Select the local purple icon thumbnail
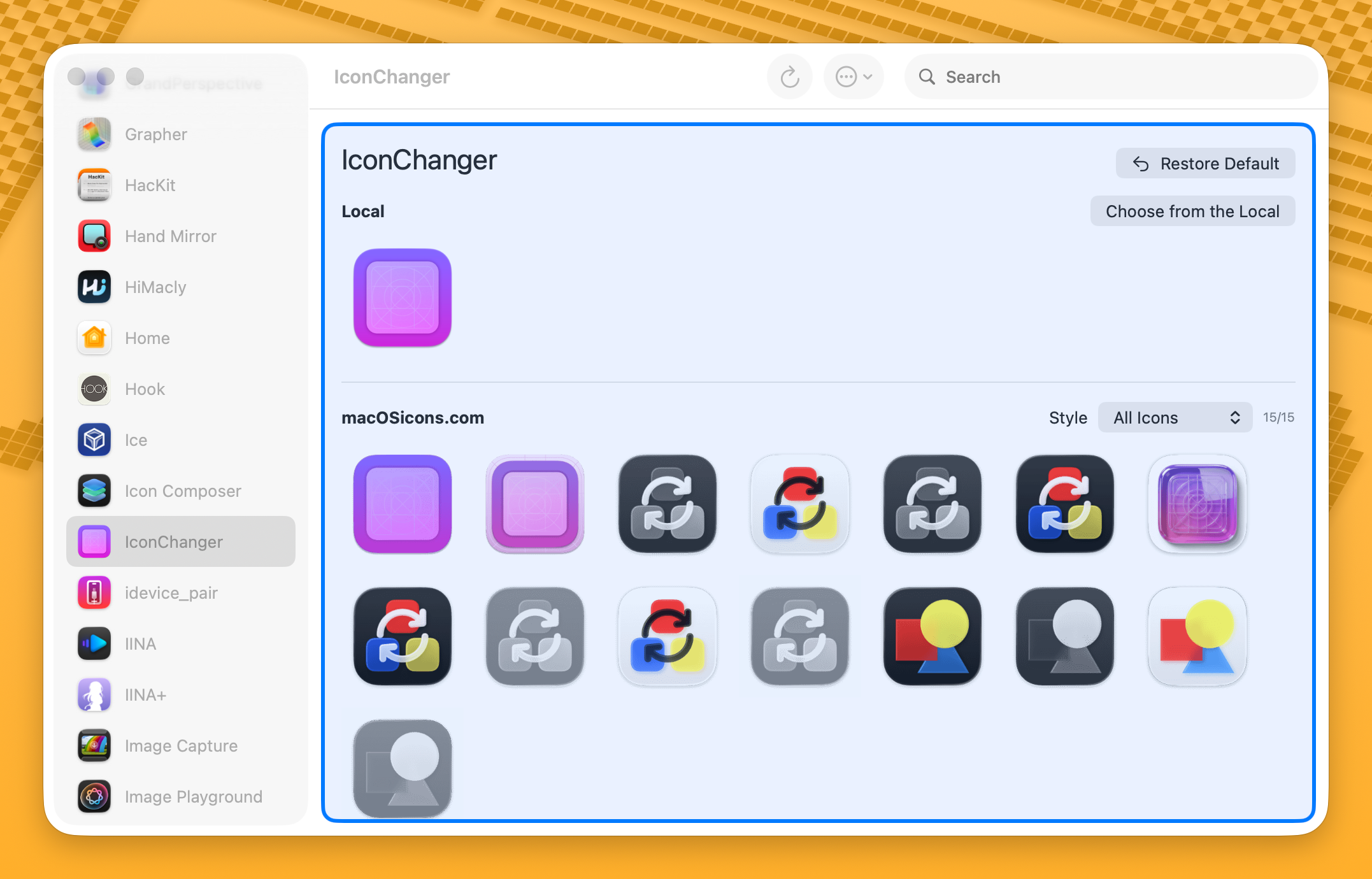 coord(402,297)
